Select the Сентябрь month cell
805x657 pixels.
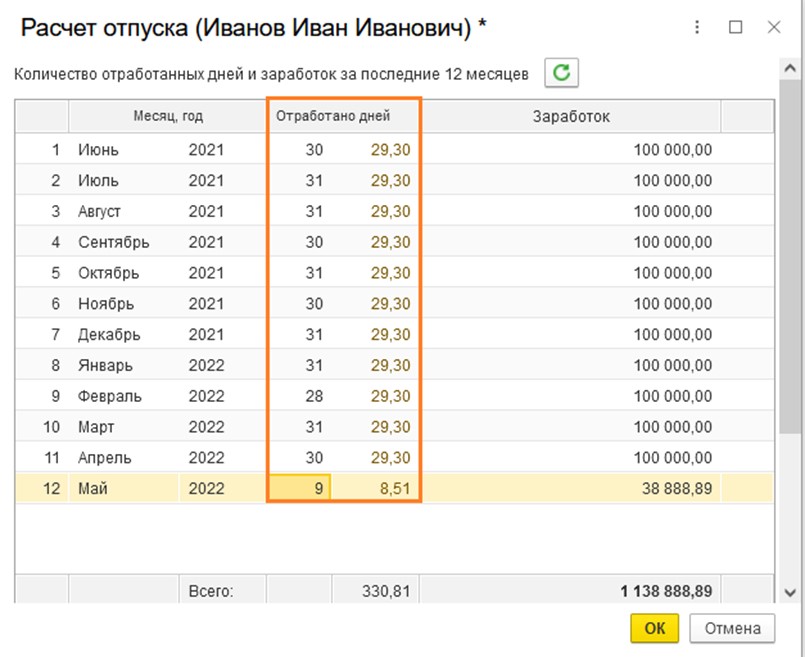124,242
